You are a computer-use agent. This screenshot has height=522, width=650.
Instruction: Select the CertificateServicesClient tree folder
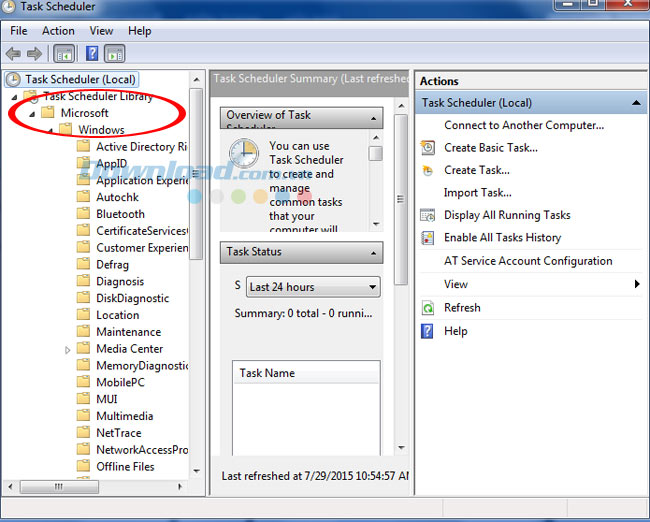pos(142,231)
